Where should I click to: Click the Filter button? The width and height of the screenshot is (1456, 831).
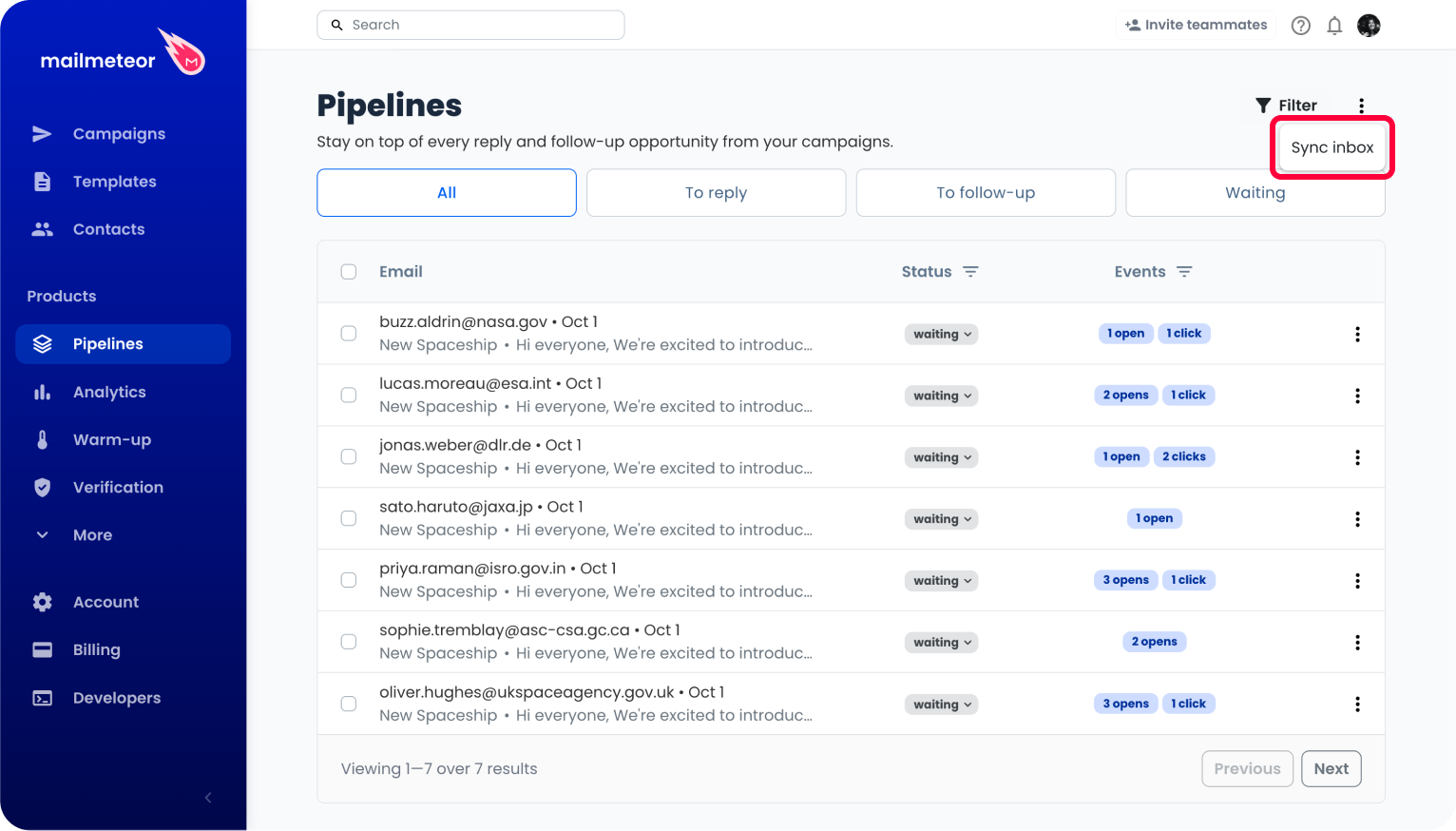point(1286,106)
